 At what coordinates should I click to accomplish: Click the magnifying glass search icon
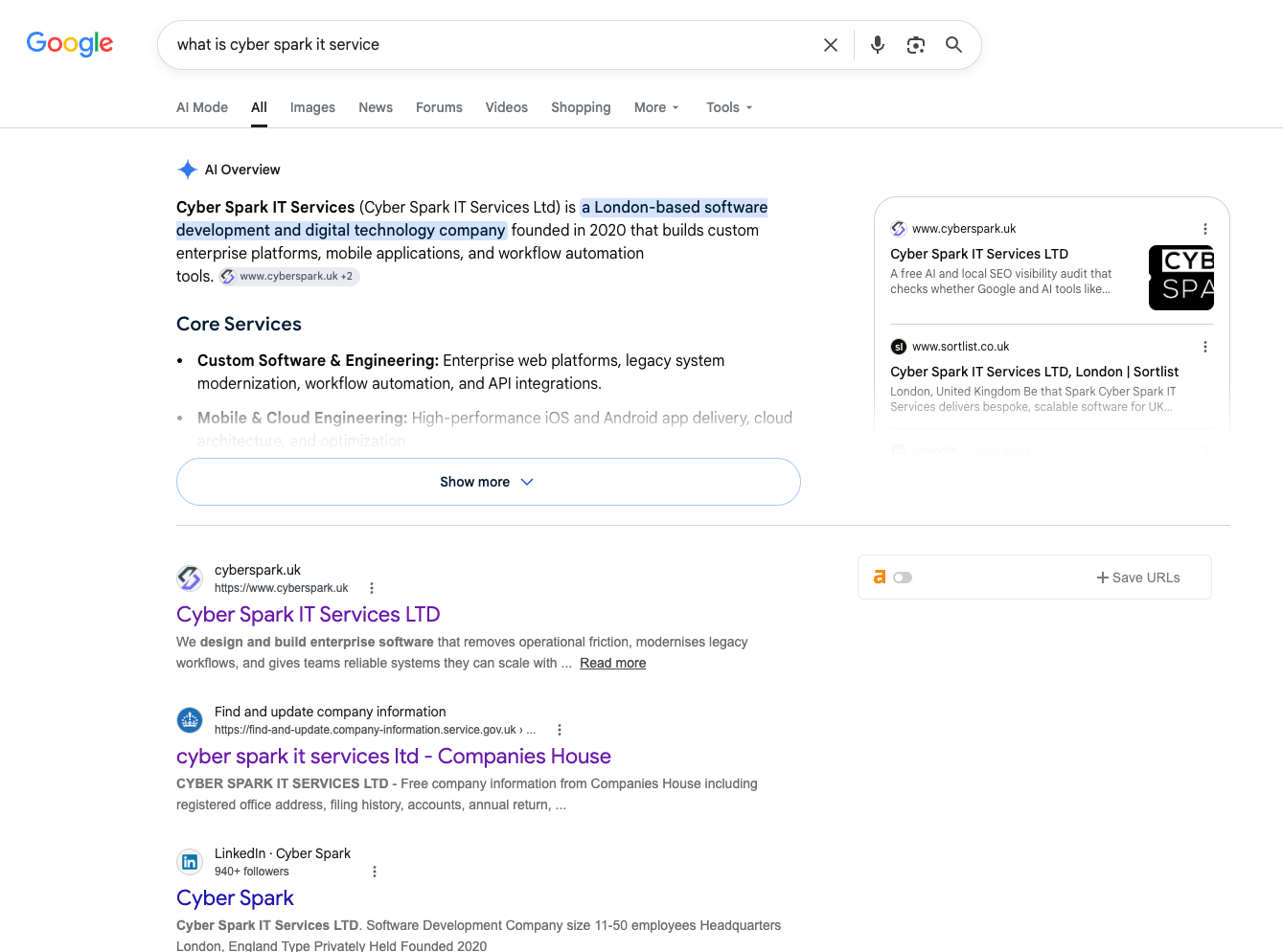[953, 45]
